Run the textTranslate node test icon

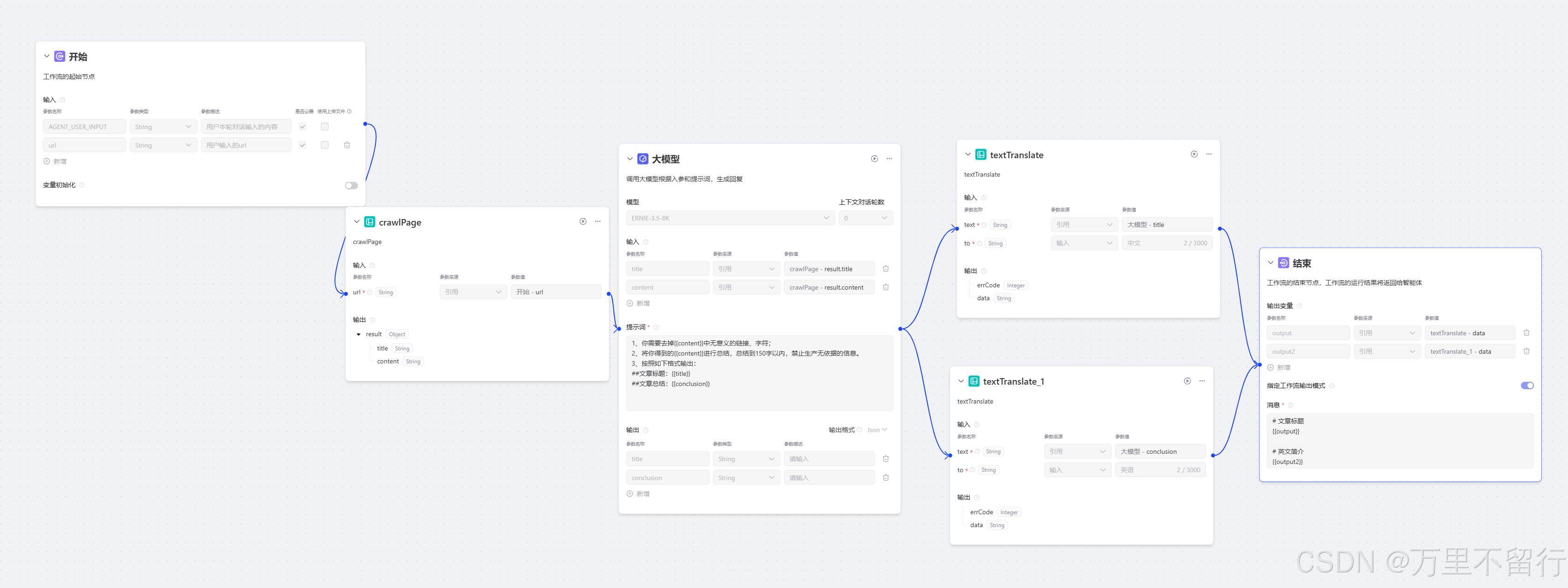pyautogui.click(x=1194, y=154)
